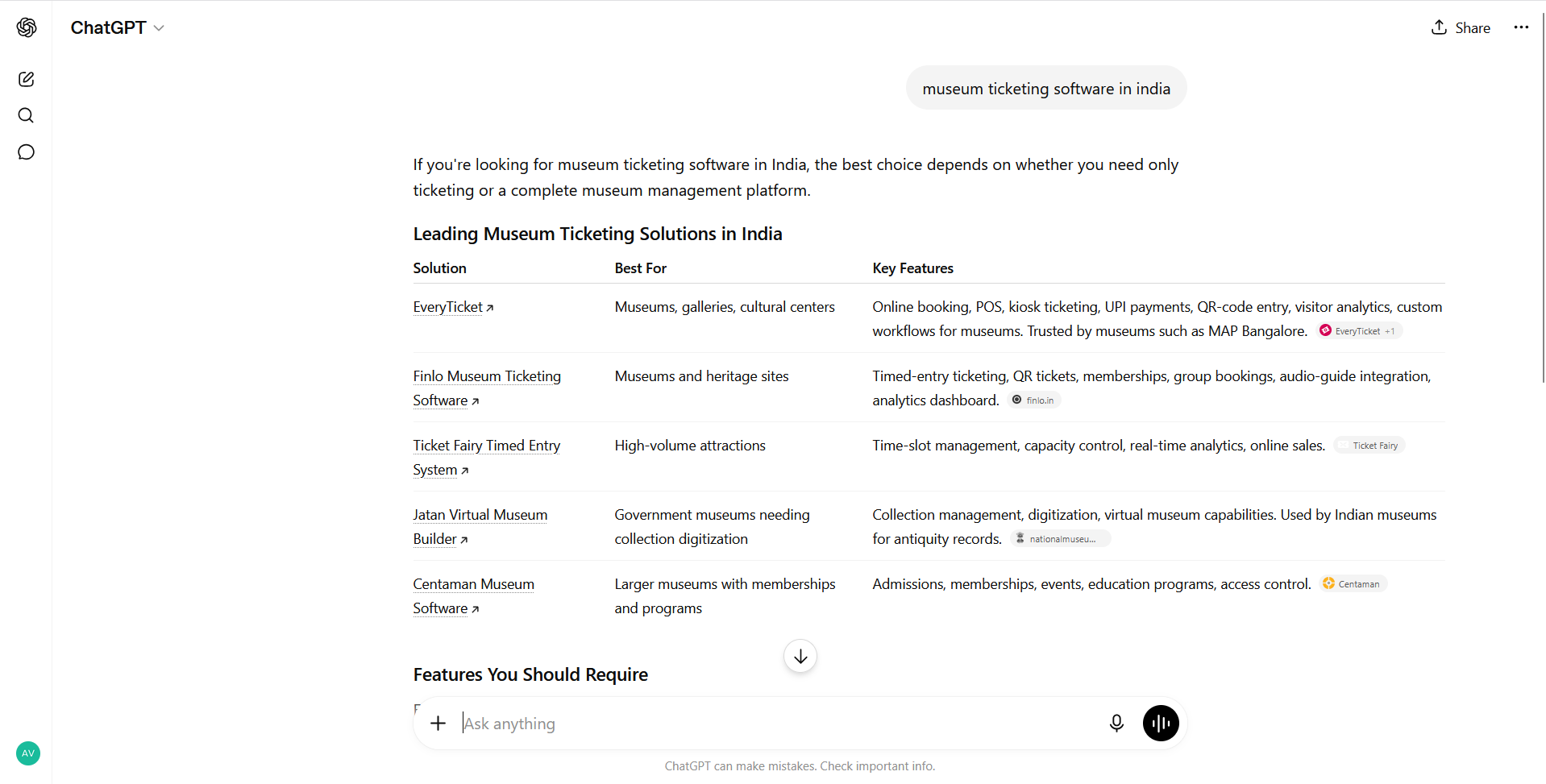
Task: Open search chats magnifier icon
Action: pos(26,115)
